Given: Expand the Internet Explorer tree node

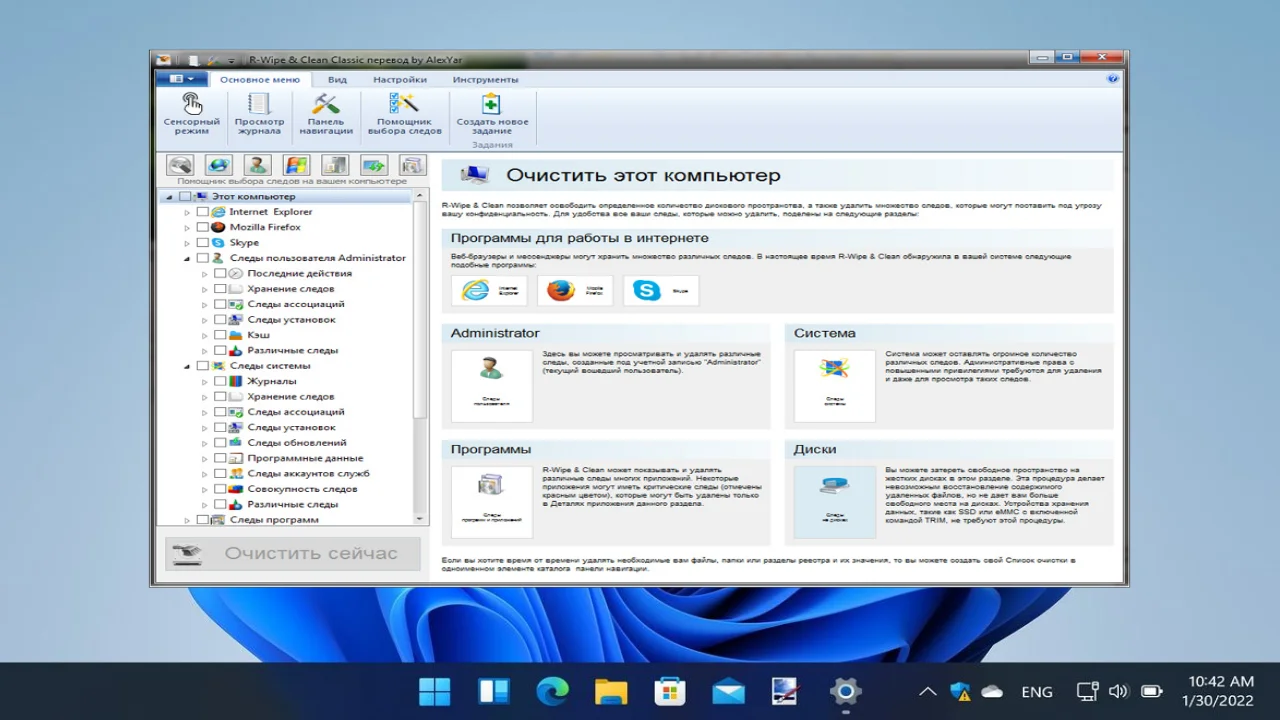Looking at the screenshot, I should [187, 212].
